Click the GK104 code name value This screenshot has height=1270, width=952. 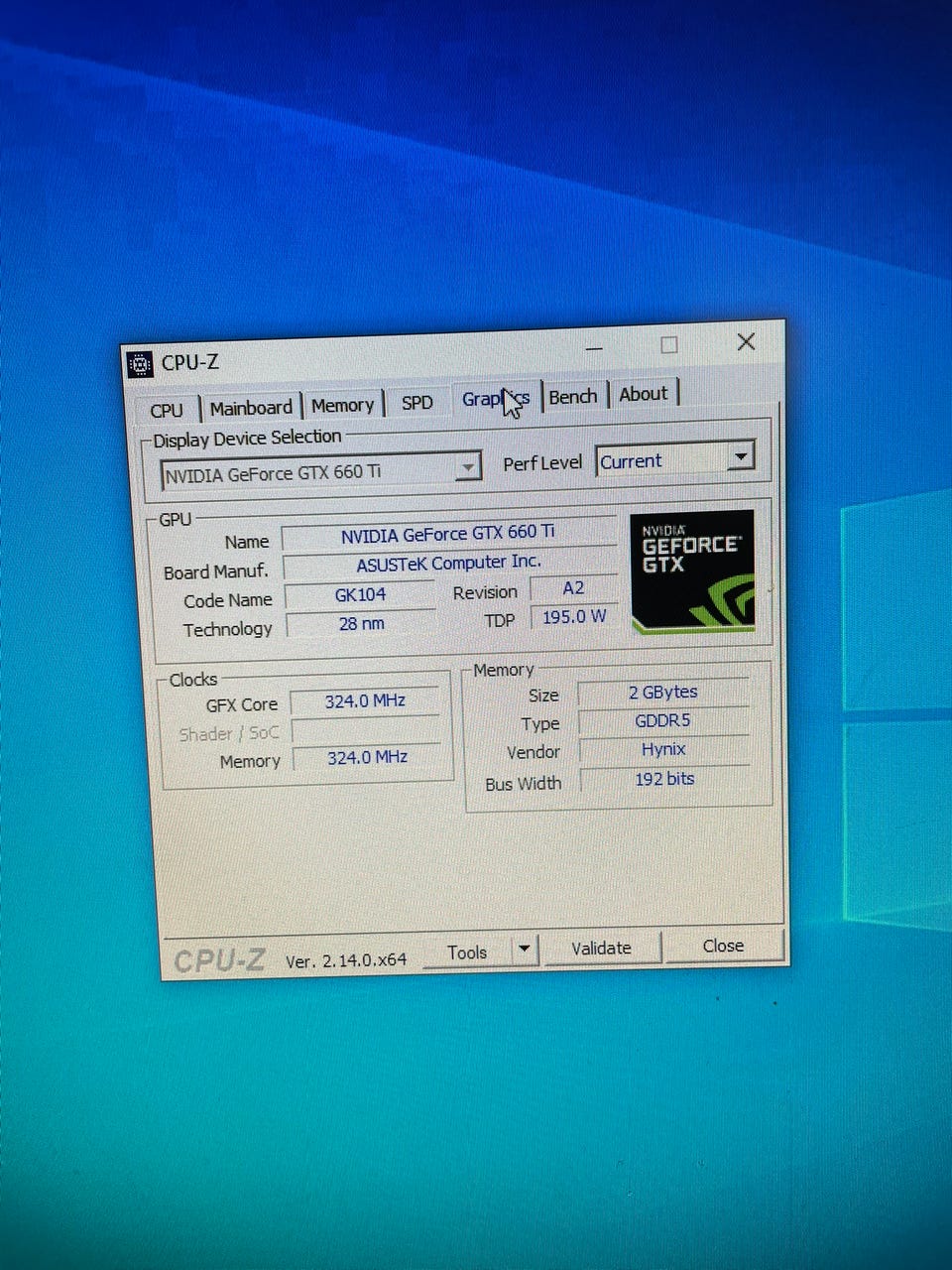coord(360,594)
